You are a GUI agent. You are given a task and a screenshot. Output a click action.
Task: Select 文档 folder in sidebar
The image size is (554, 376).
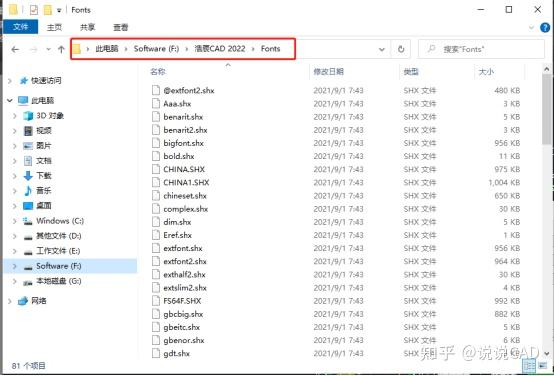tap(44, 161)
